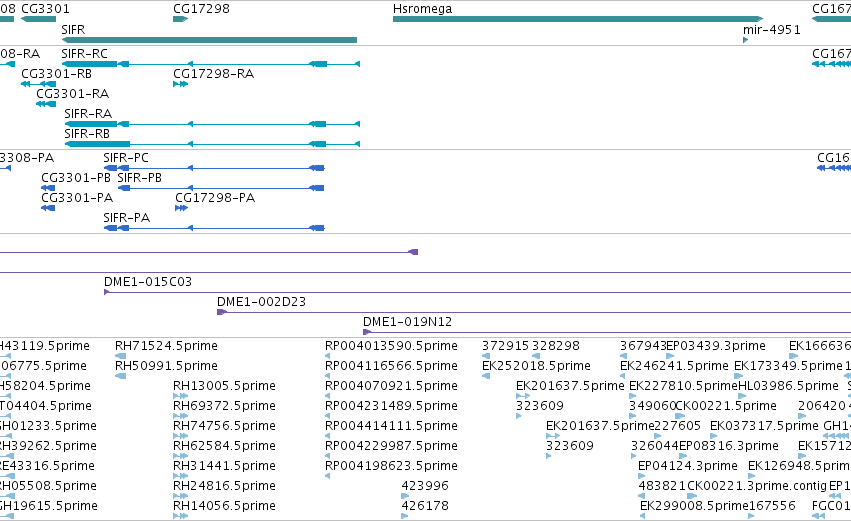Image resolution: width=851 pixels, height=521 pixels.
Task: Click the CG3301-PB protein label
Action: pos(76,178)
